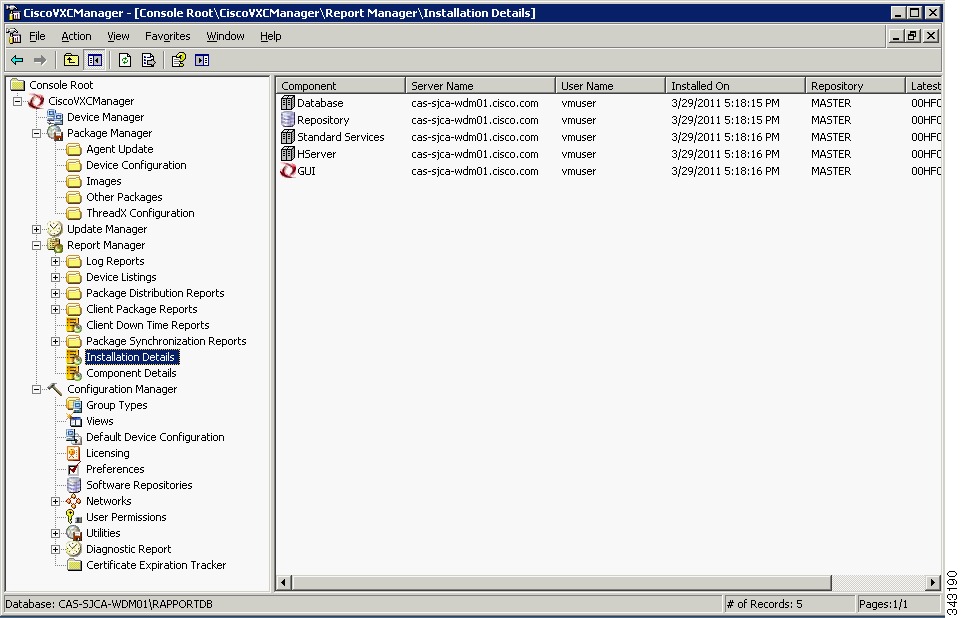Screen dimensions: 961x618
Task: Open the Help menu
Action: [270, 36]
